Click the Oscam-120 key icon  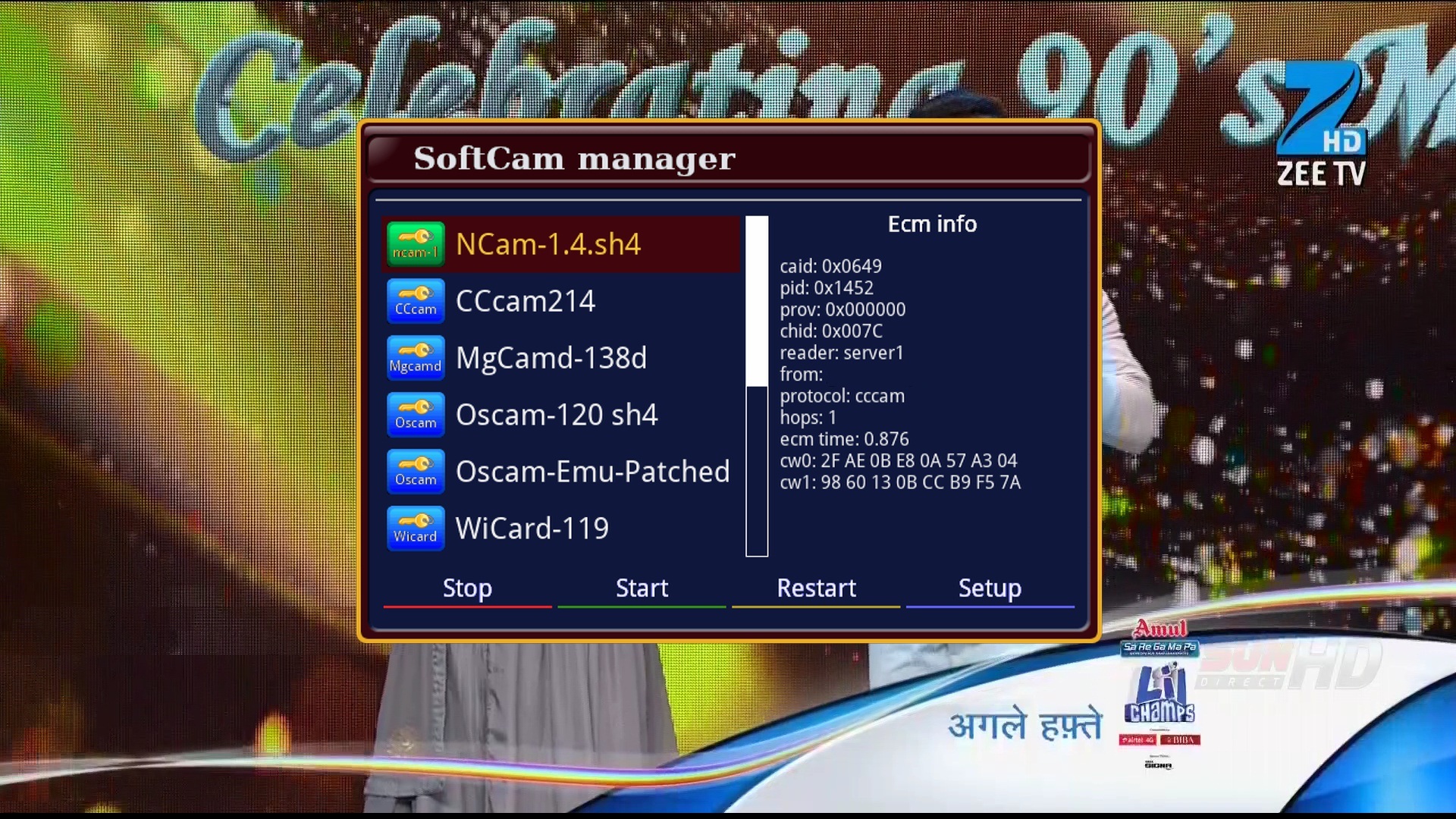[x=416, y=415]
